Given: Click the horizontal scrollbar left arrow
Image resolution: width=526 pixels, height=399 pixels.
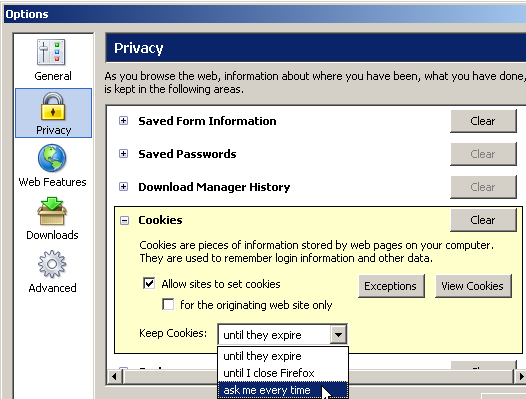Looking at the screenshot, I should pyautogui.click(x=114, y=377).
